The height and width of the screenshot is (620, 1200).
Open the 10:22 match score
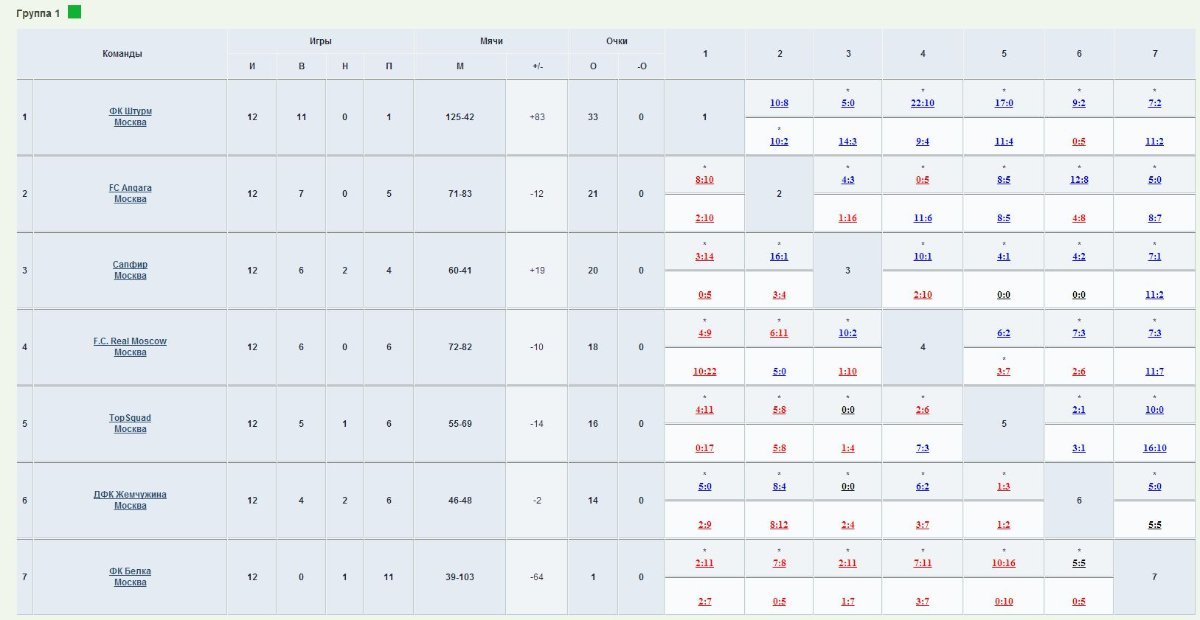704,372
